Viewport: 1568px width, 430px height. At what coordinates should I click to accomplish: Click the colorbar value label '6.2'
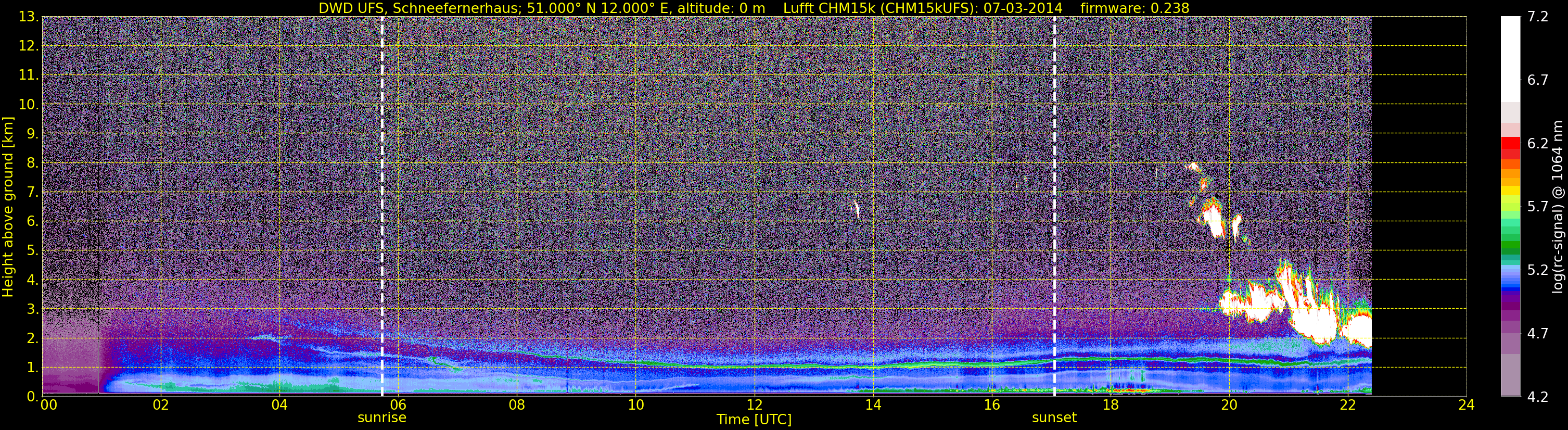click(1538, 144)
